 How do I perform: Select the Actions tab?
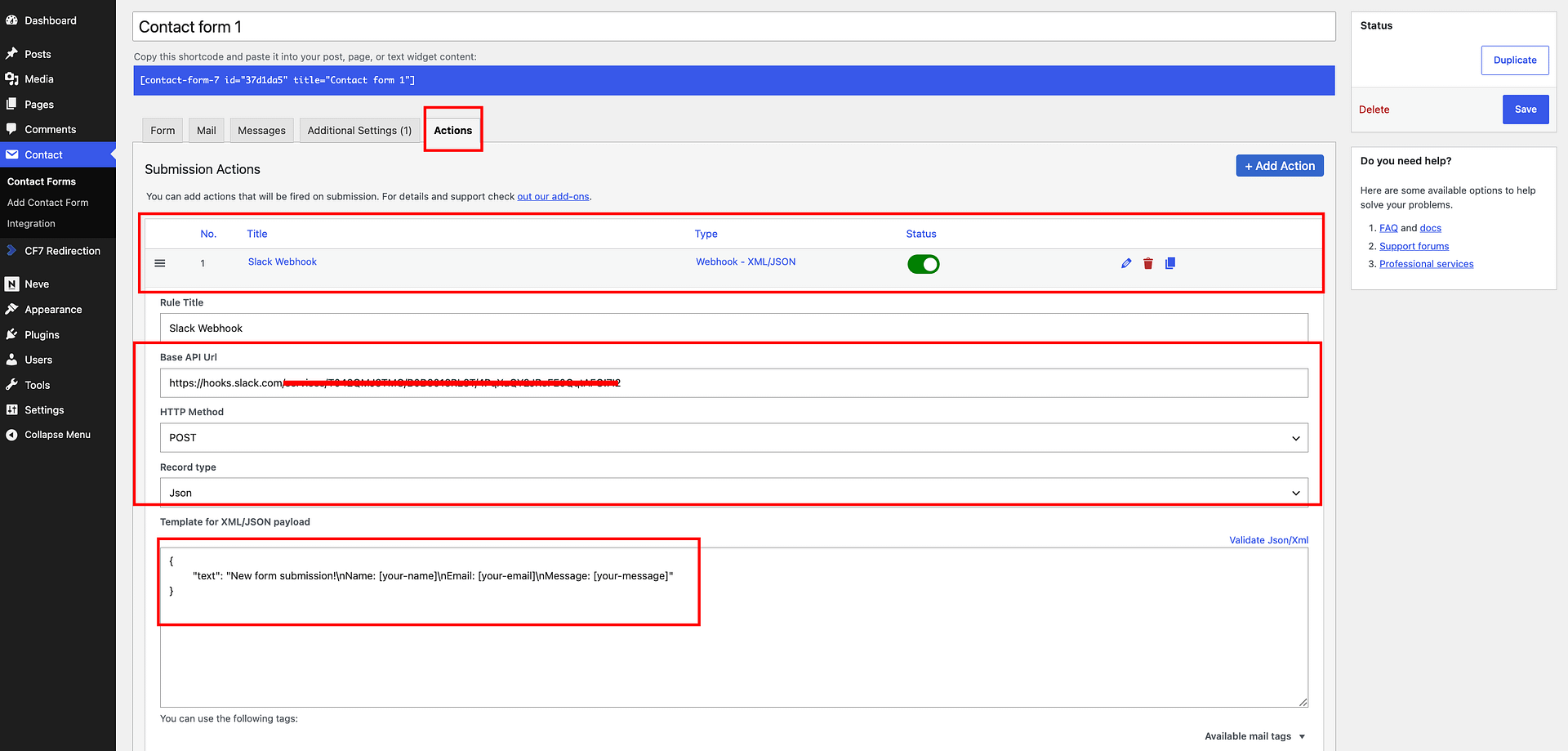click(x=453, y=131)
